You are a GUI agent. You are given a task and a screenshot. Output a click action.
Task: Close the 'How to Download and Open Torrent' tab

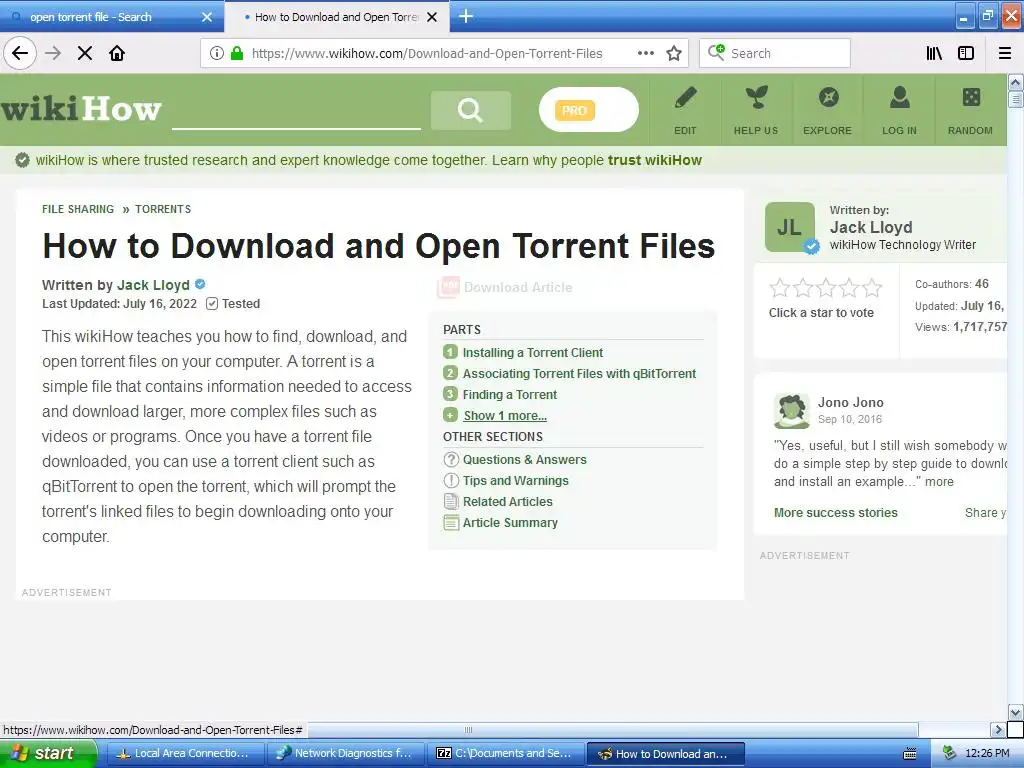(432, 17)
